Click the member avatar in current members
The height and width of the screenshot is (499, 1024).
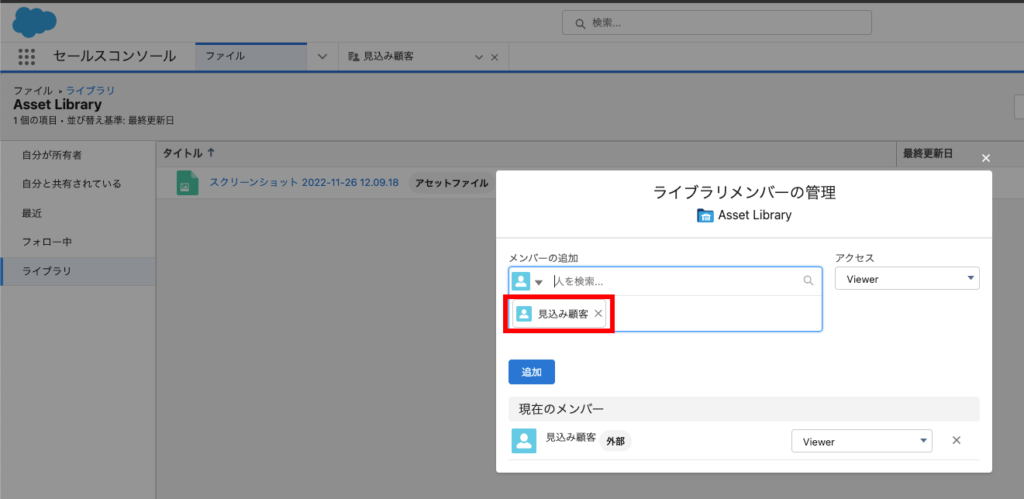(x=523, y=441)
